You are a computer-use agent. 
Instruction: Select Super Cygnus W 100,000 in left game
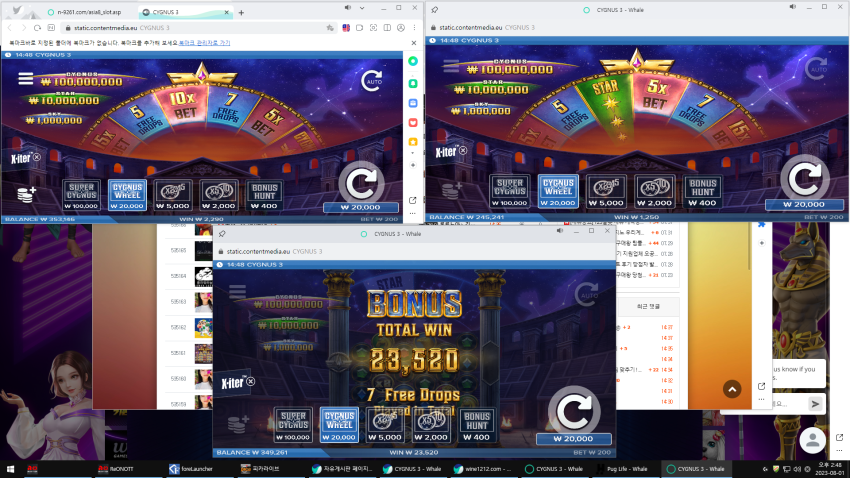[x=81, y=195]
